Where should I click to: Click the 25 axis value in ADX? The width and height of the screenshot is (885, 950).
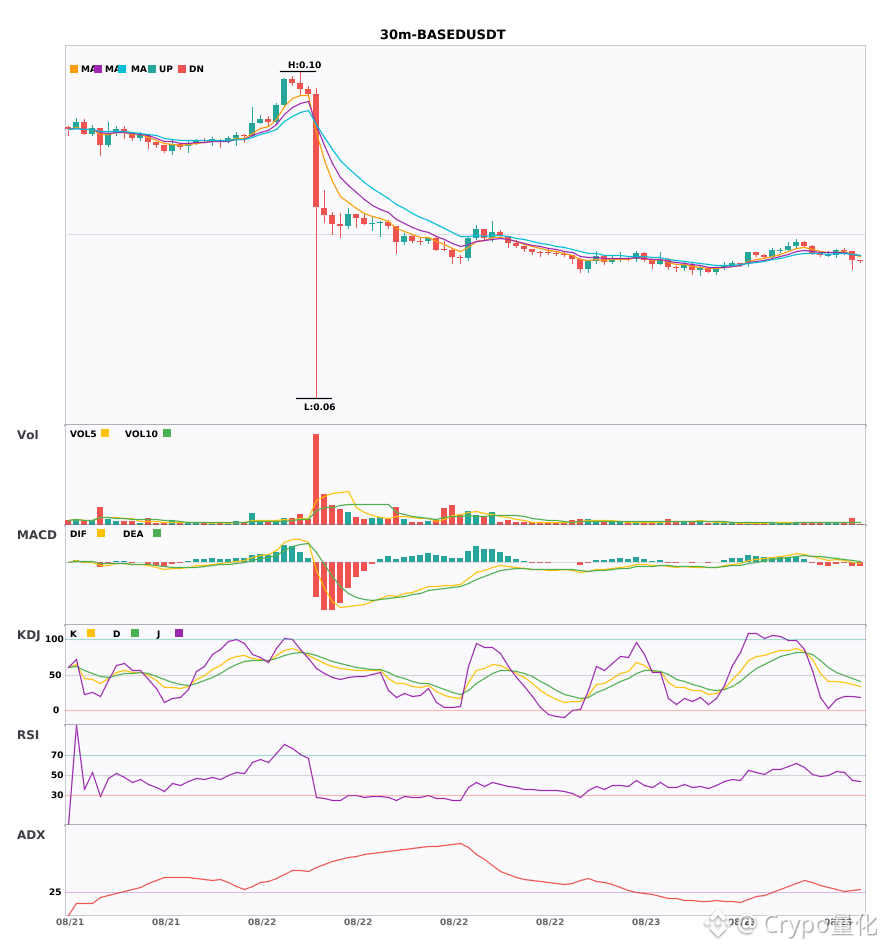pos(55,892)
